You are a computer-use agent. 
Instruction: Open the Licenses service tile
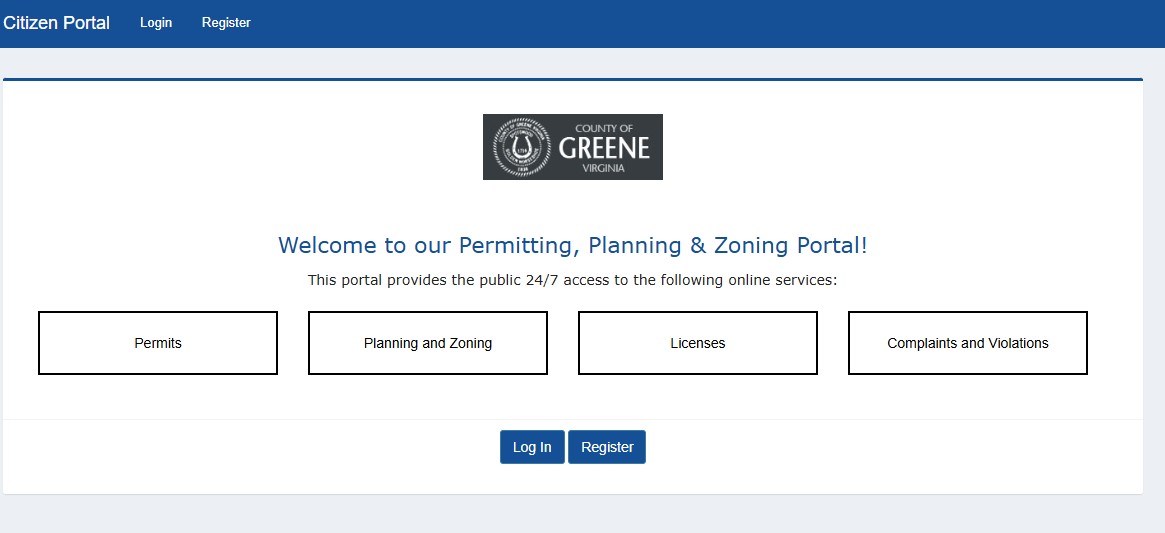(x=698, y=343)
